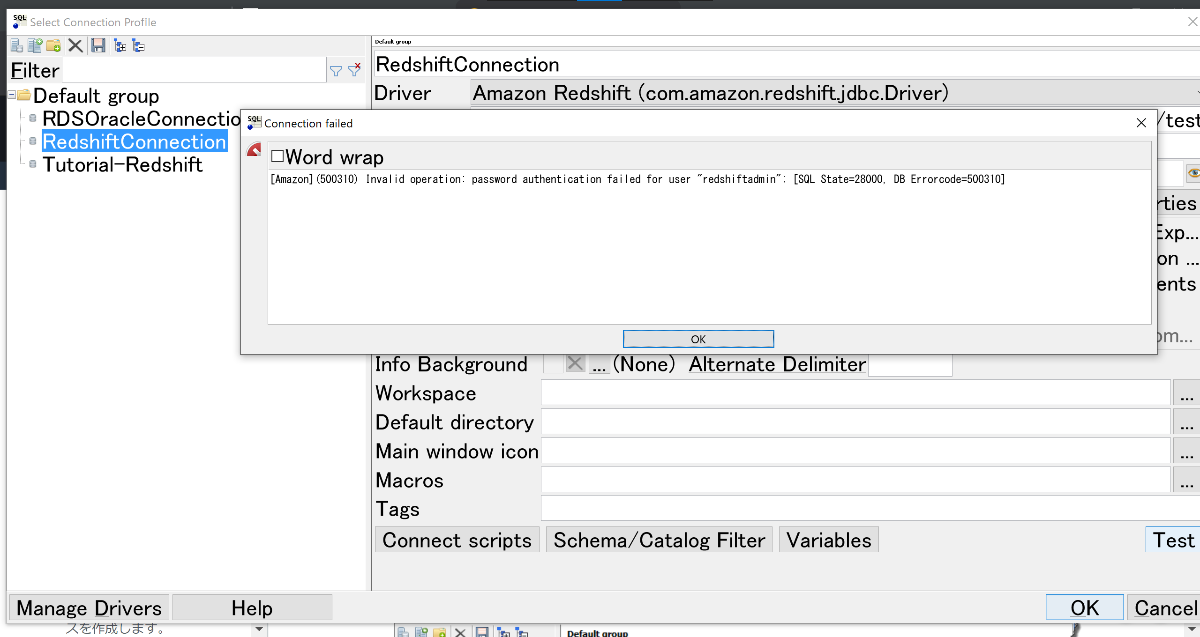
Task: Click OK in Select Connection Profile
Action: coord(1085,608)
